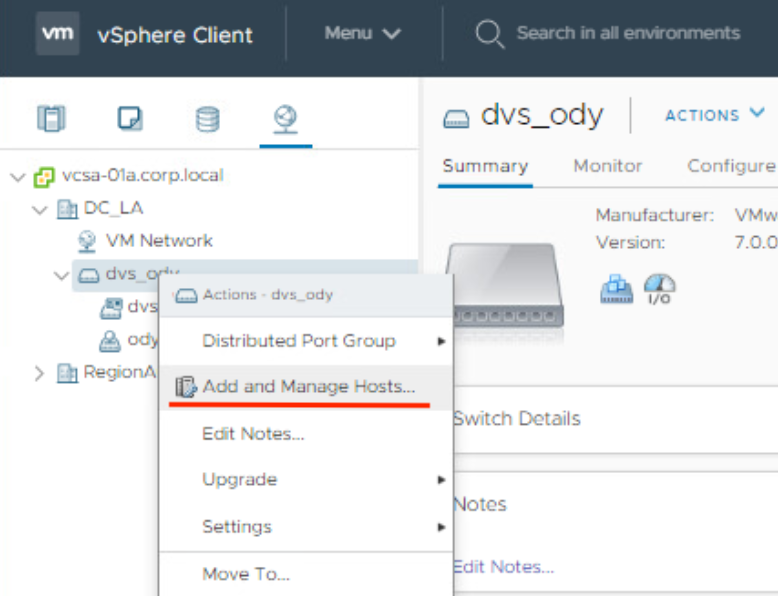Click the Add and Manage Hosts icon
Viewport: 778px width, 596px height.
(x=186, y=387)
